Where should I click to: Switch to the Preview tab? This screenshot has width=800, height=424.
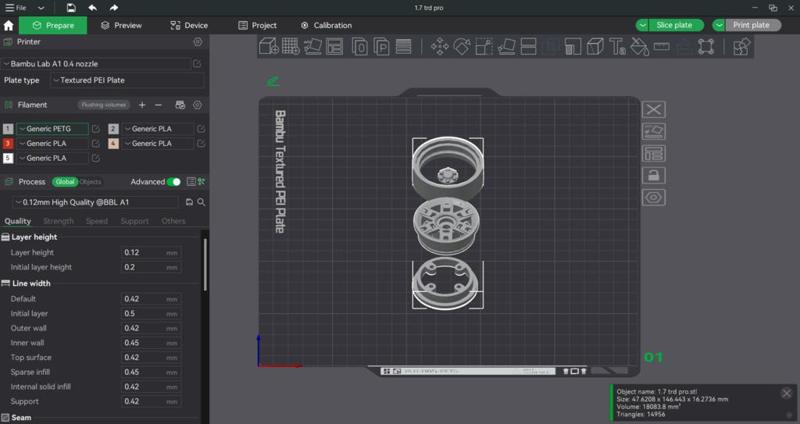(x=121, y=25)
